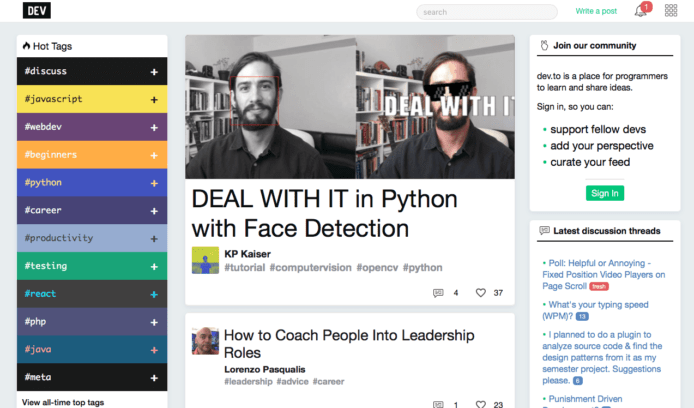Click in the search field
The width and height of the screenshot is (694, 408).
point(487,12)
